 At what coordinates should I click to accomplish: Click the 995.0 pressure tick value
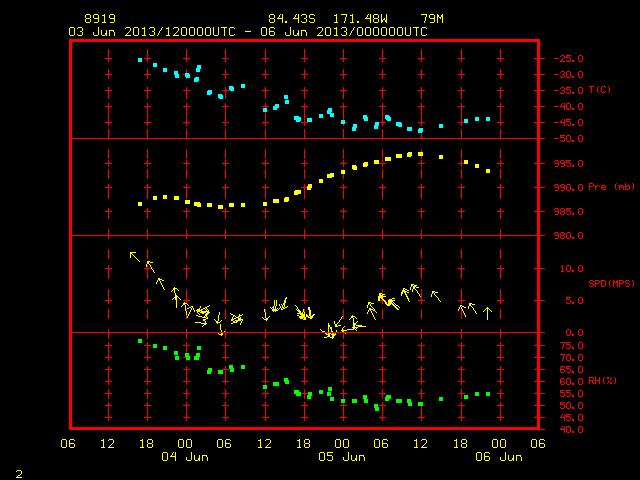tap(568, 164)
